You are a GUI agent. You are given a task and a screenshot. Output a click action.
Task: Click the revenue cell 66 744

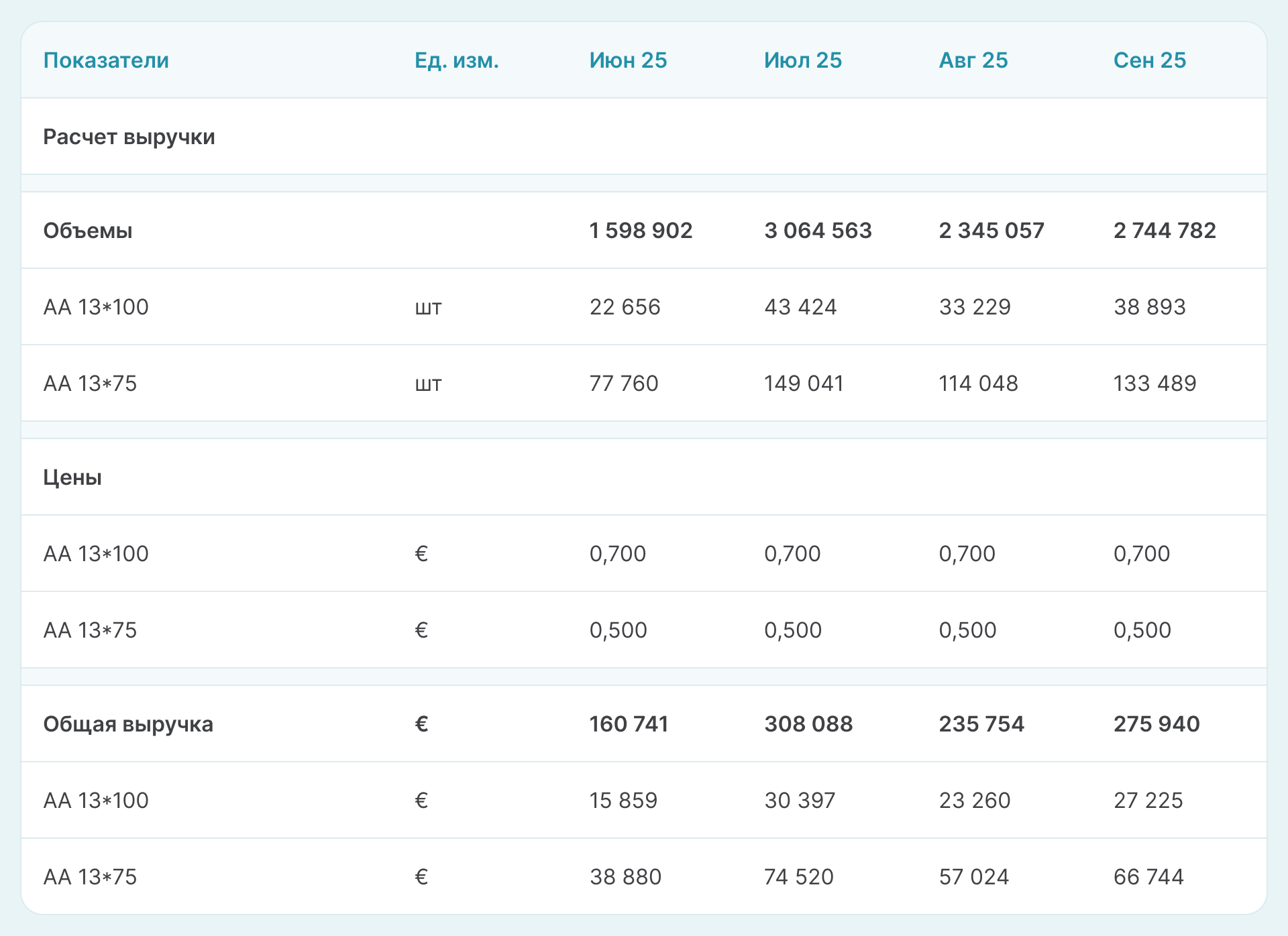[x=1148, y=877]
